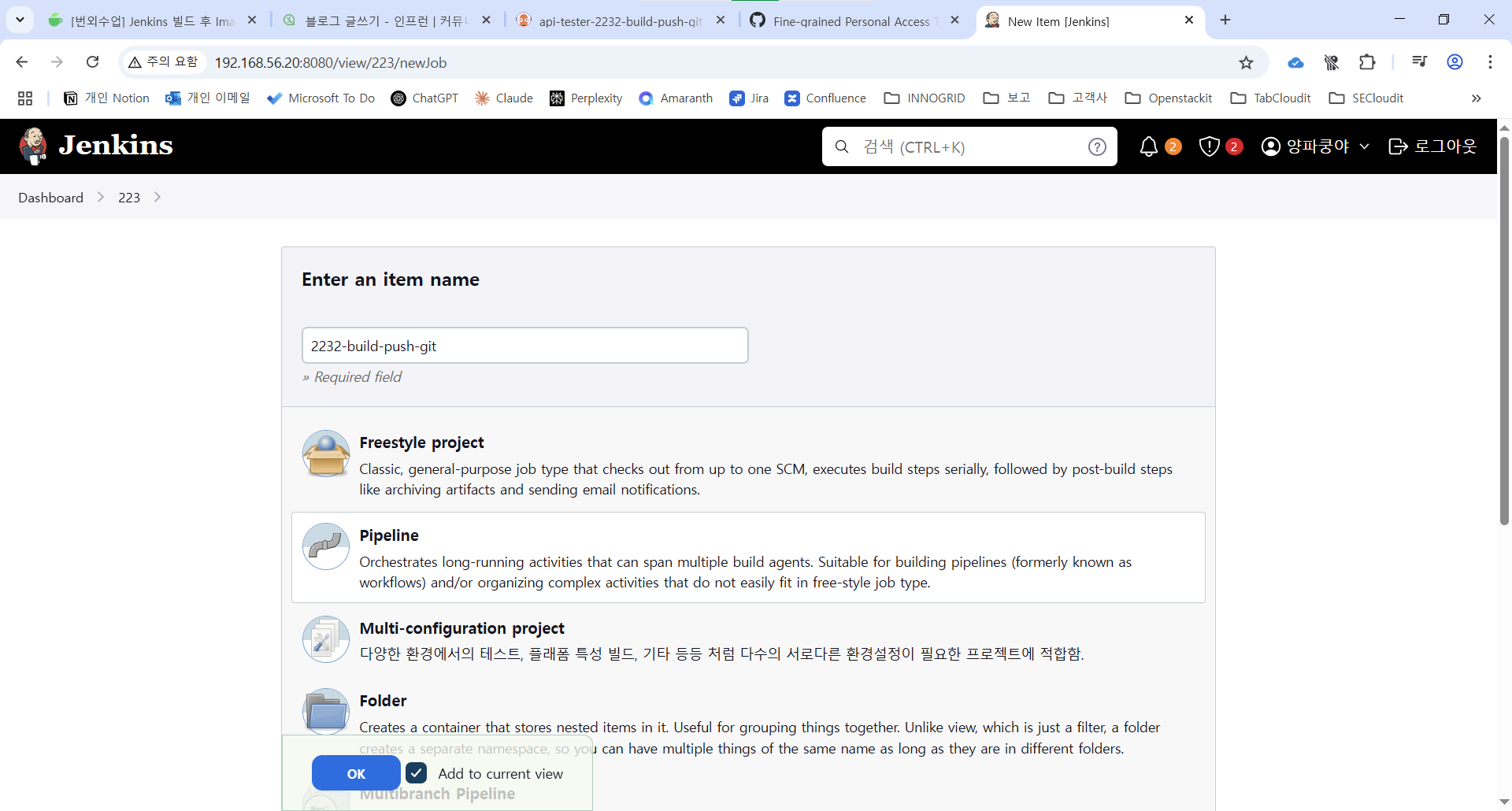Open a new browser tab

pyautogui.click(x=1225, y=20)
